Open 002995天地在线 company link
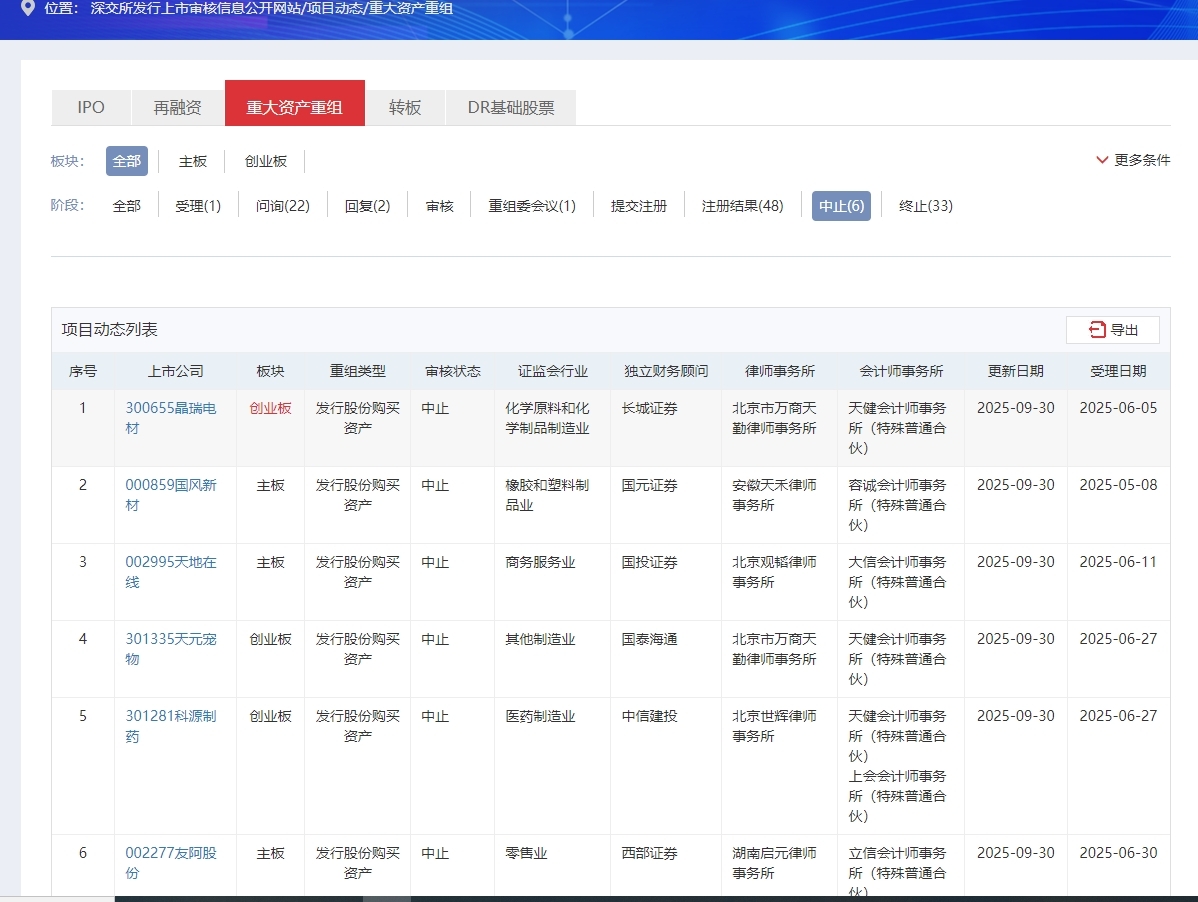This screenshot has height=902, width=1198. (x=171, y=572)
